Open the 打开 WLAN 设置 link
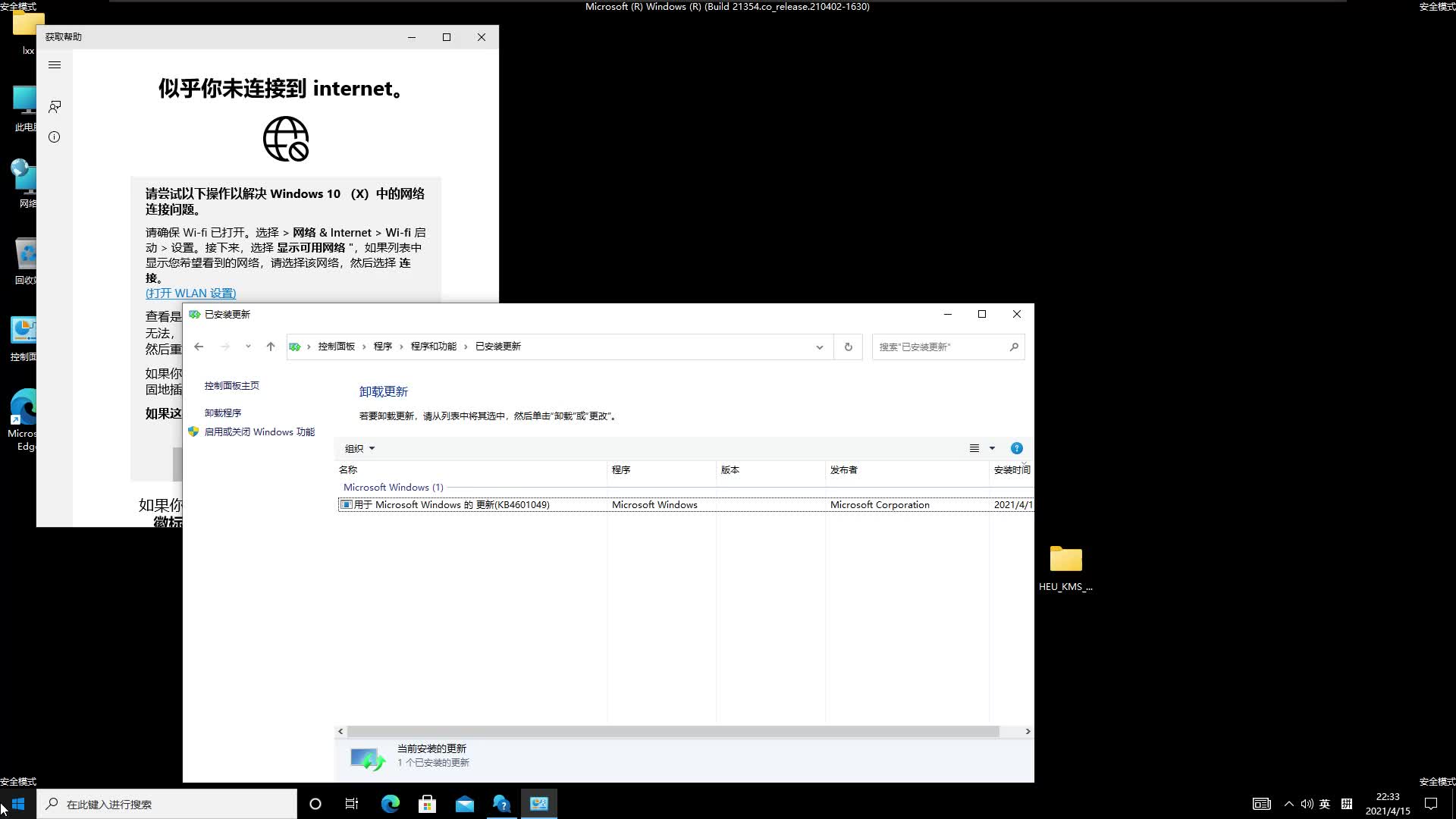 (x=191, y=293)
